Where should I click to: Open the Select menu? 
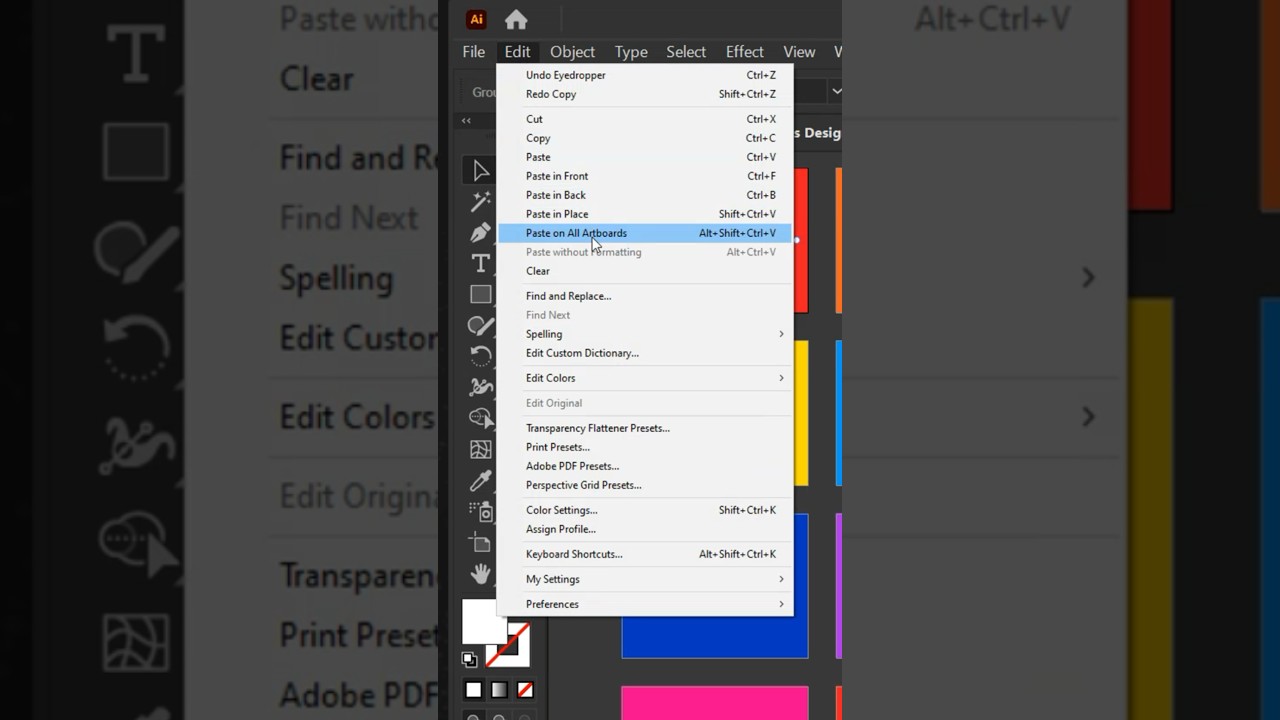(686, 52)
